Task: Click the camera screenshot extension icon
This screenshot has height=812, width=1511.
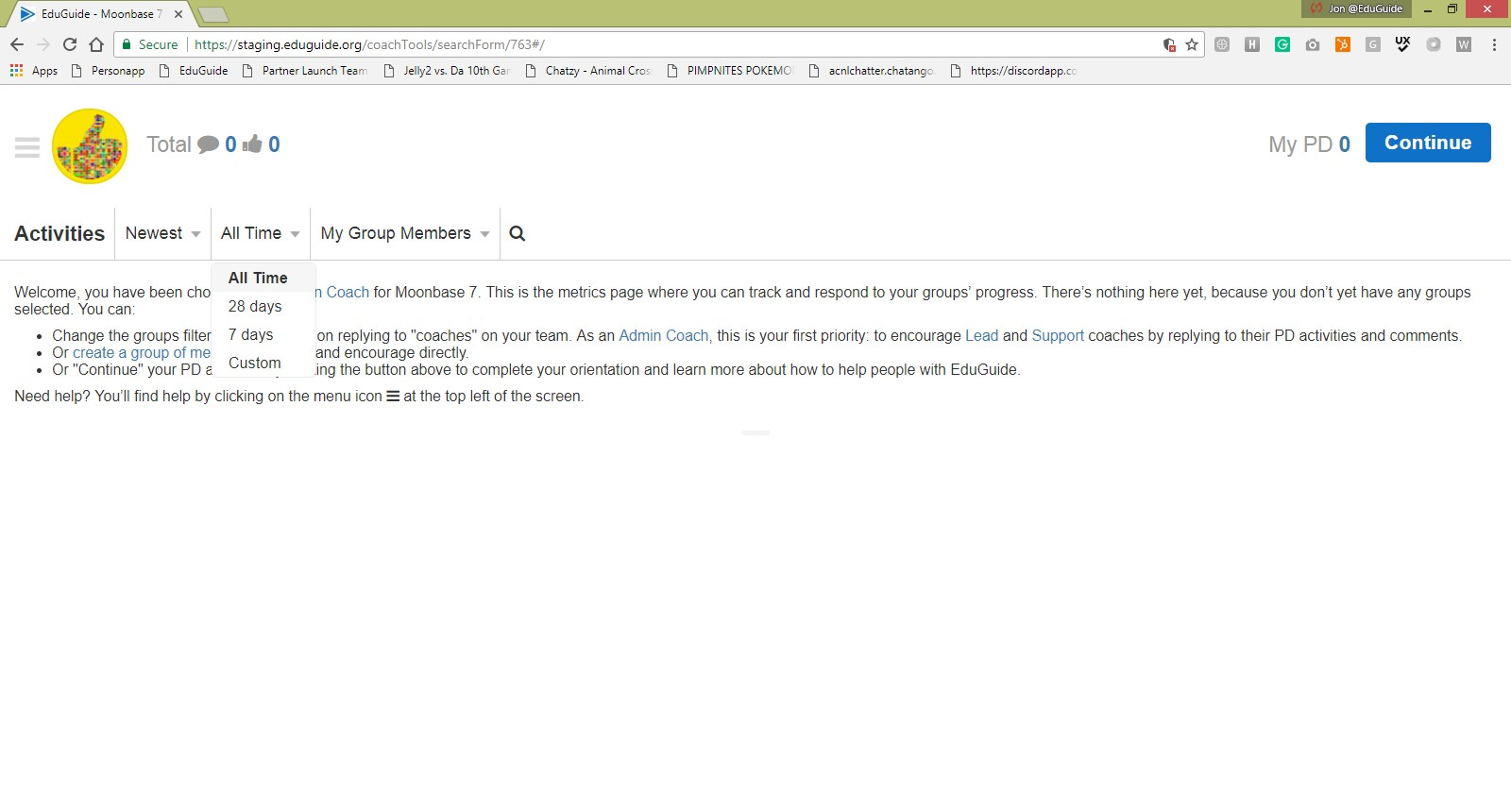Action: click(x=1313, y=44)
